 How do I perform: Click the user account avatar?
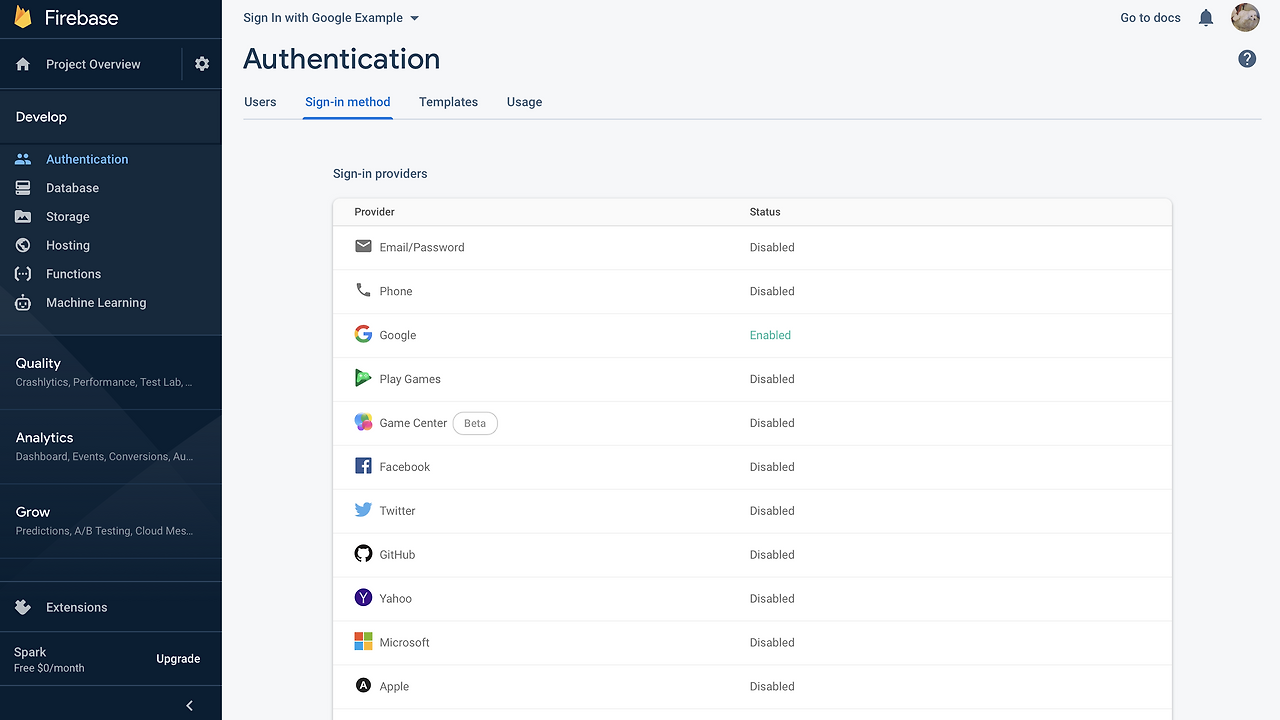[1245, 18]
